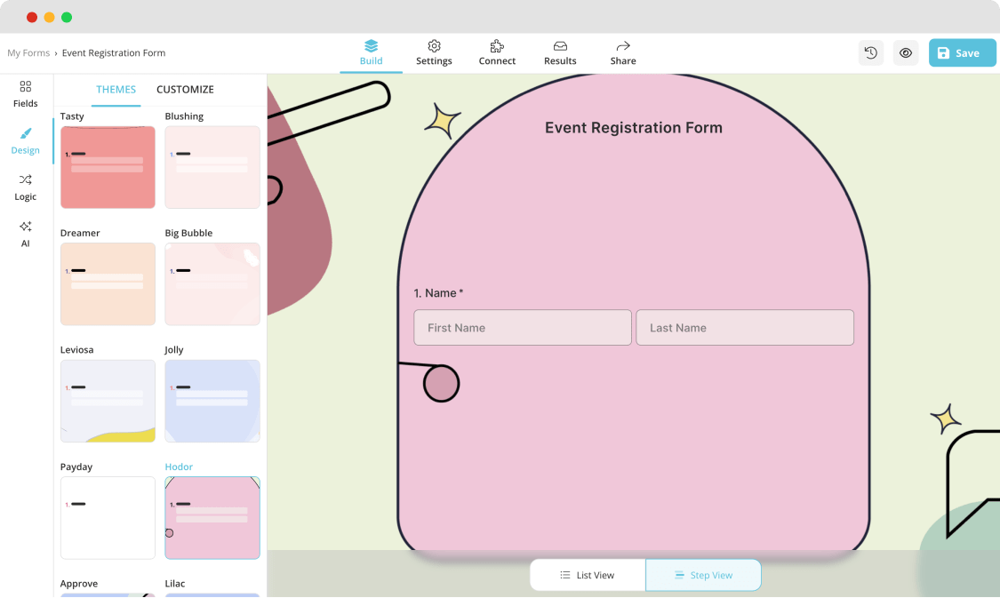Screen dimensions: 1000x598
Task: Choose the Jolly theme swatch
Action: pos(212,401)
